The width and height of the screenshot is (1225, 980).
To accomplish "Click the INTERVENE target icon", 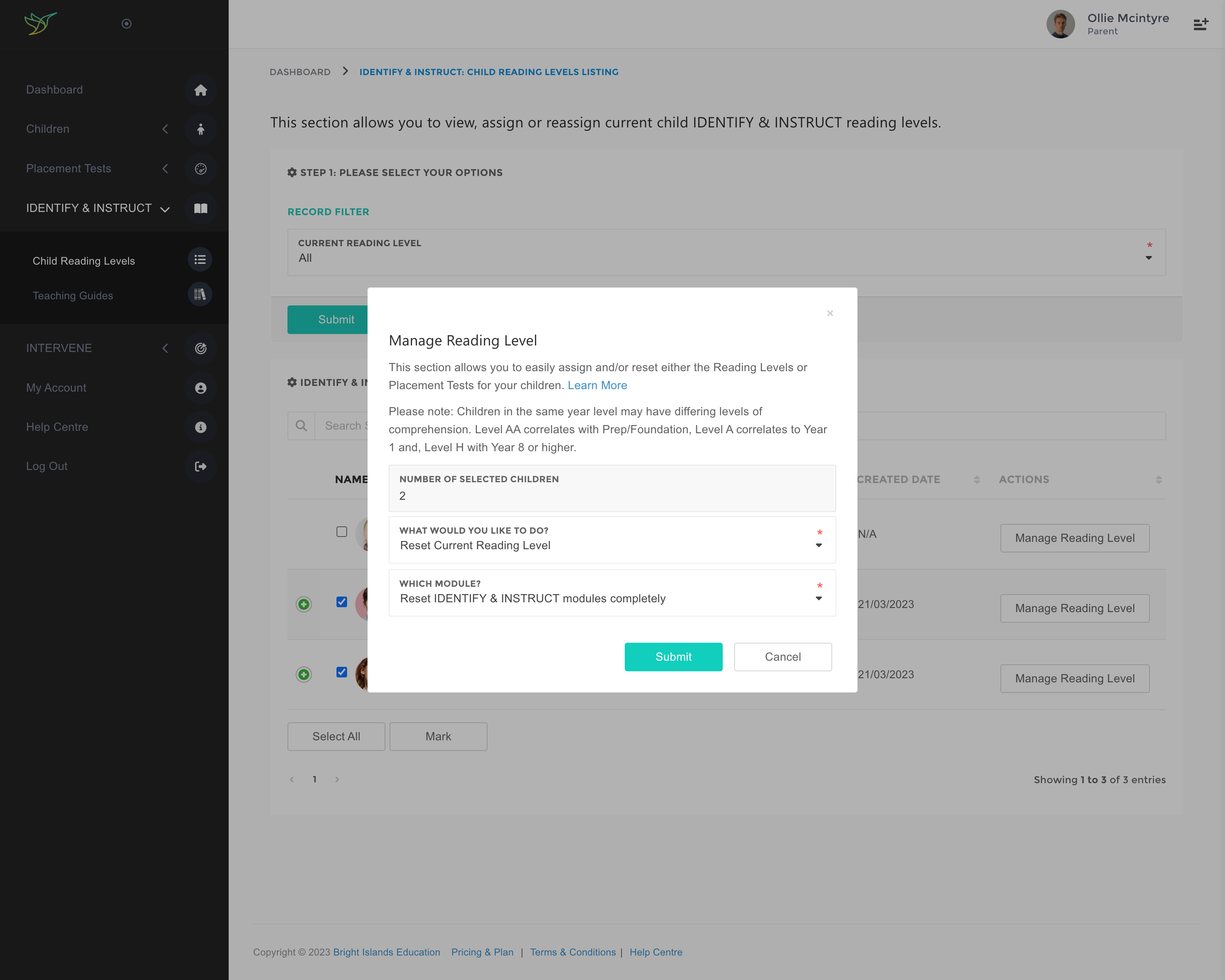I will pyautogui.click(x=200, y=348).
